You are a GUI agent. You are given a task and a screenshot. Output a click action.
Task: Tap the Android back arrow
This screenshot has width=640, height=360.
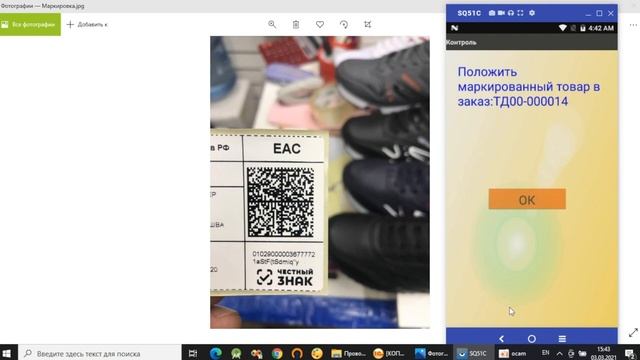click(502, 338)
